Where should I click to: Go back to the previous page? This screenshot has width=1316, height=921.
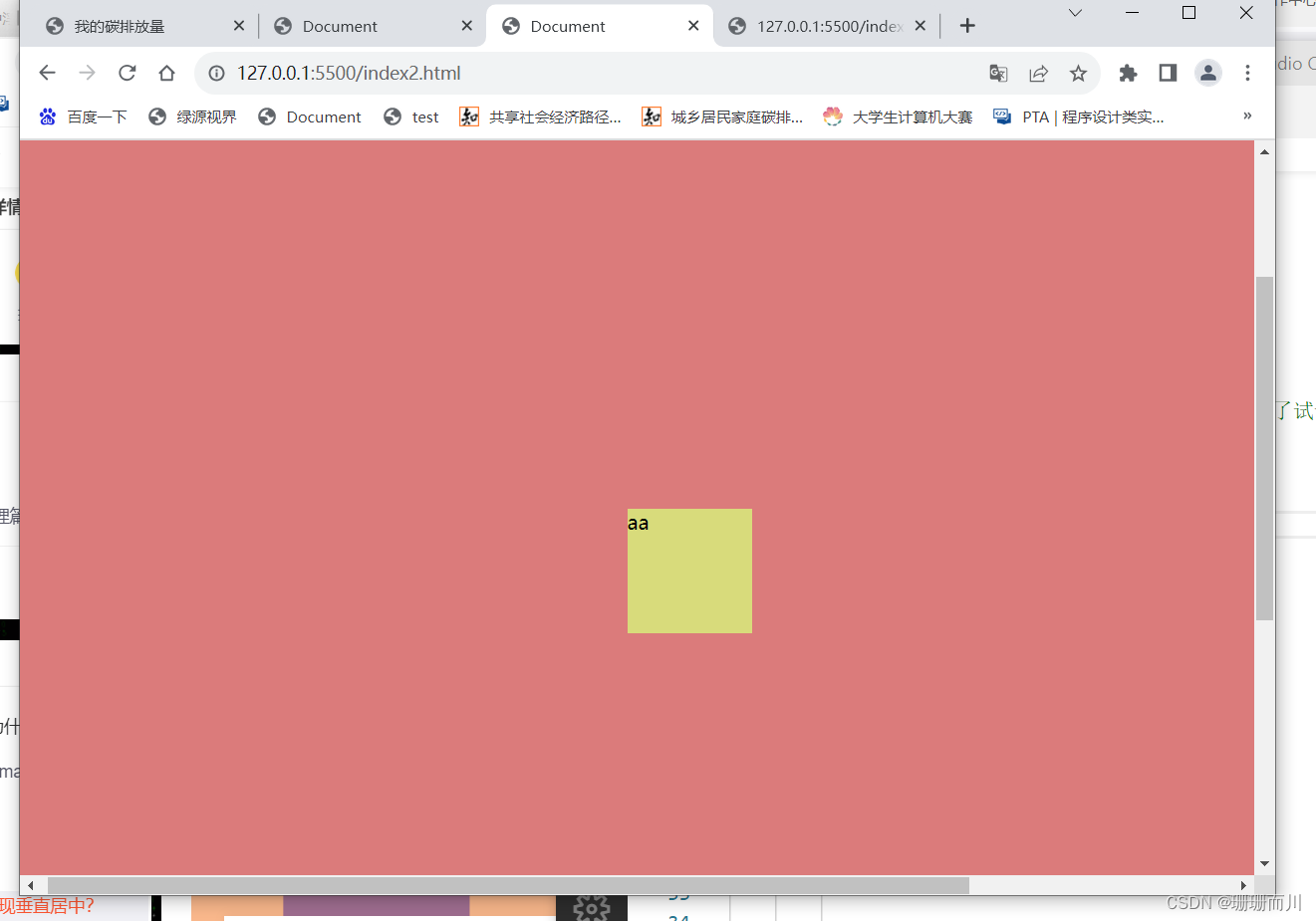47,73
